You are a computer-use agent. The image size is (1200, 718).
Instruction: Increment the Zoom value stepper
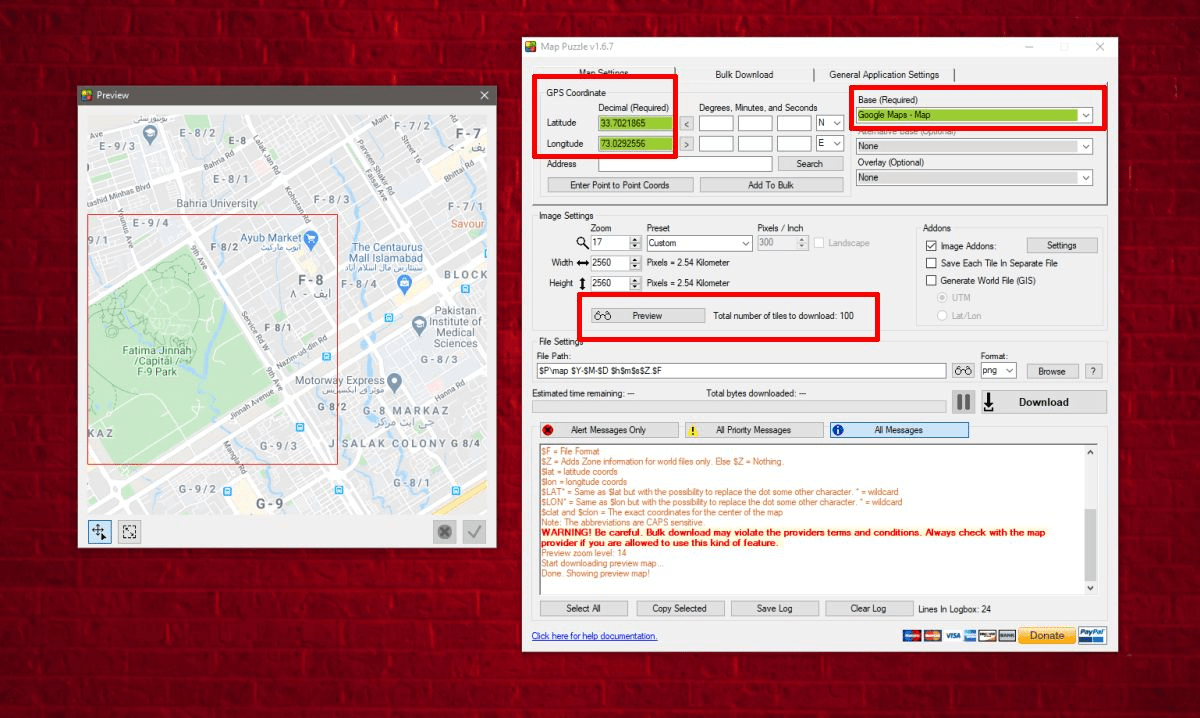click(x=635, y=238)
